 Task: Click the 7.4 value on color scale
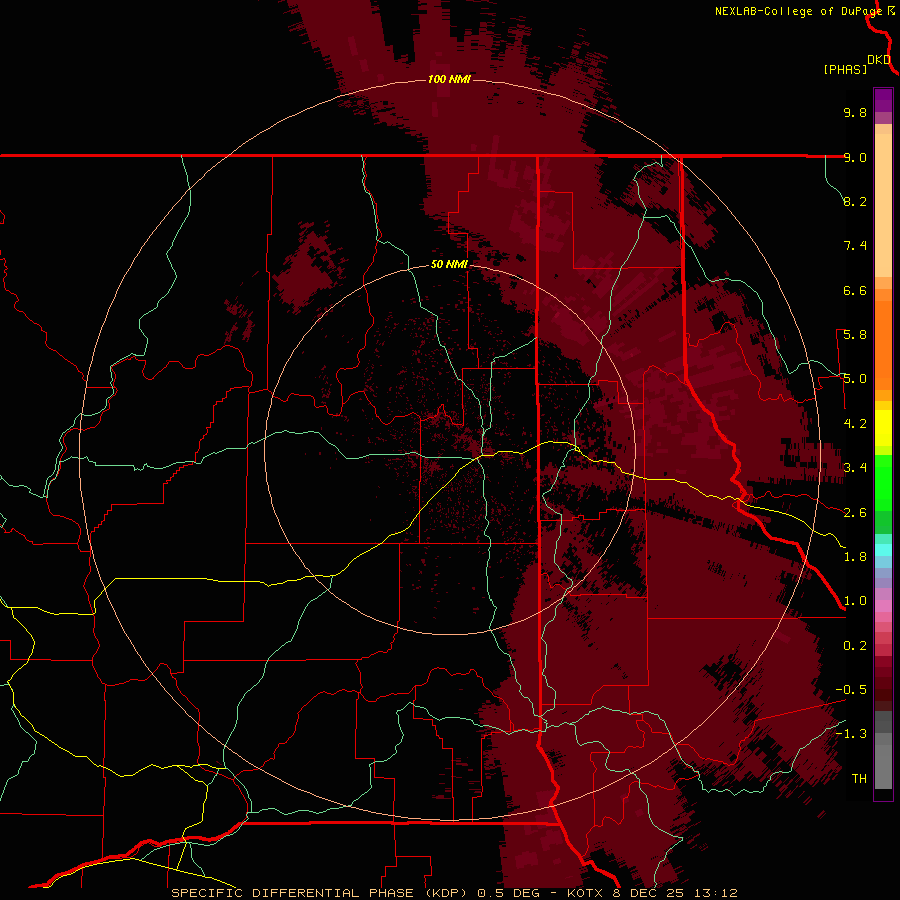tap(855, 246)
